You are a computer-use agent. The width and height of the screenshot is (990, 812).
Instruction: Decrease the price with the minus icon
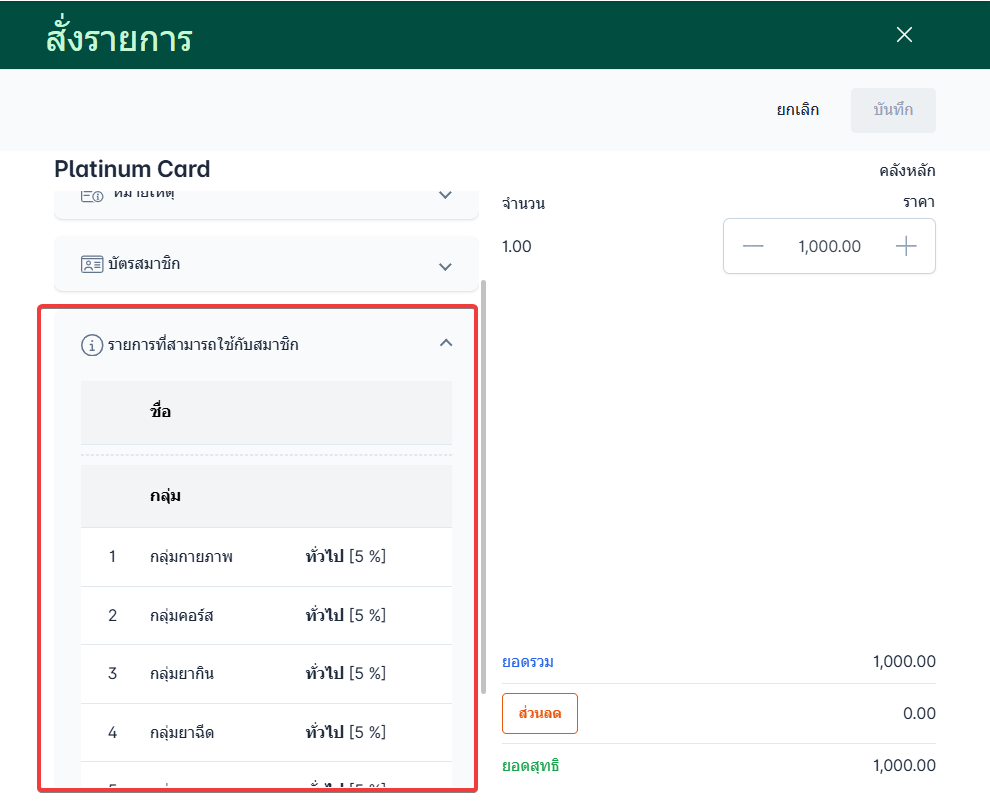[x=753, y=246]
